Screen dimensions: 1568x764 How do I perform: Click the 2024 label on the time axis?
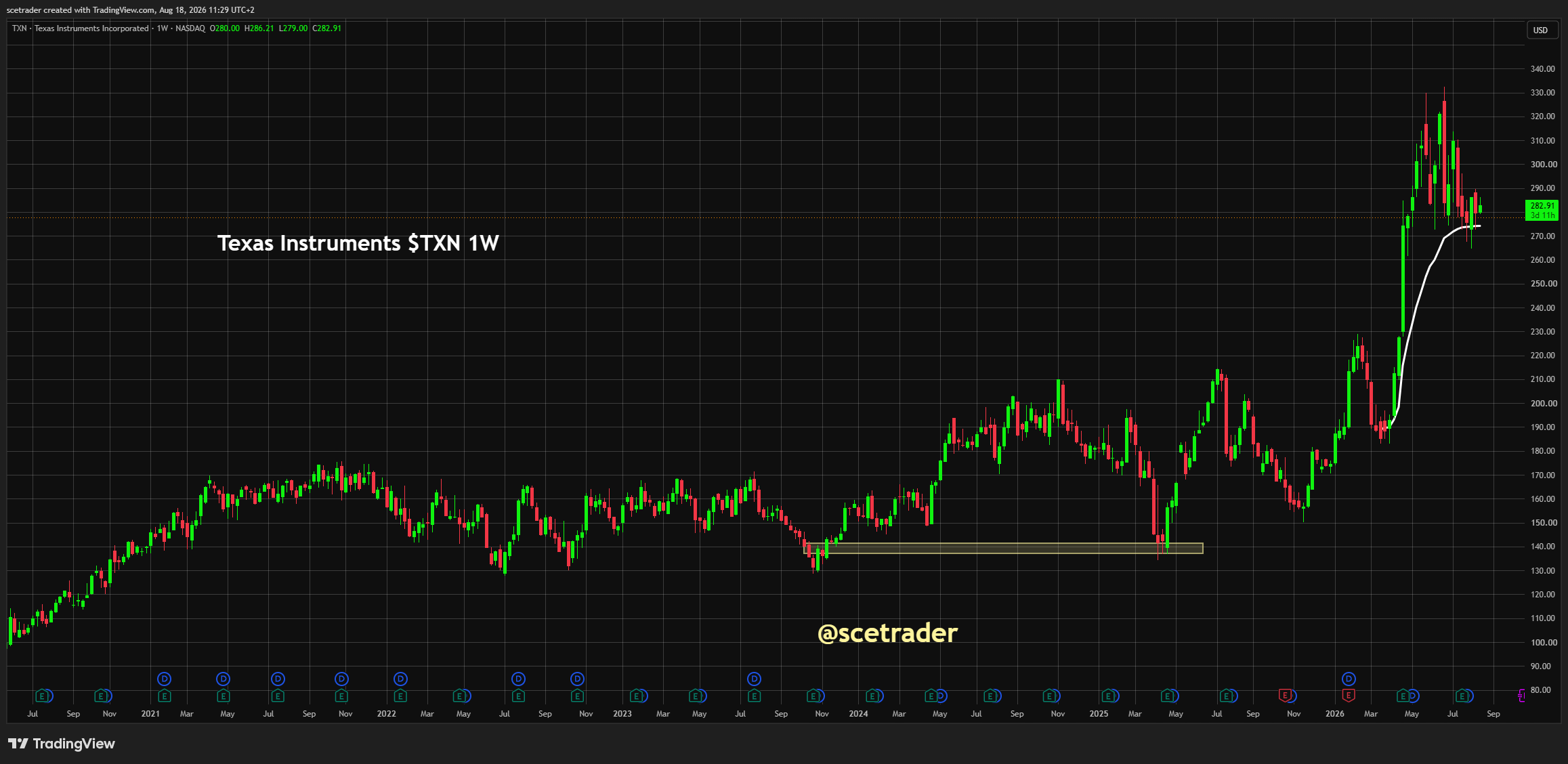pyautogui.click(x=859, y=714)
